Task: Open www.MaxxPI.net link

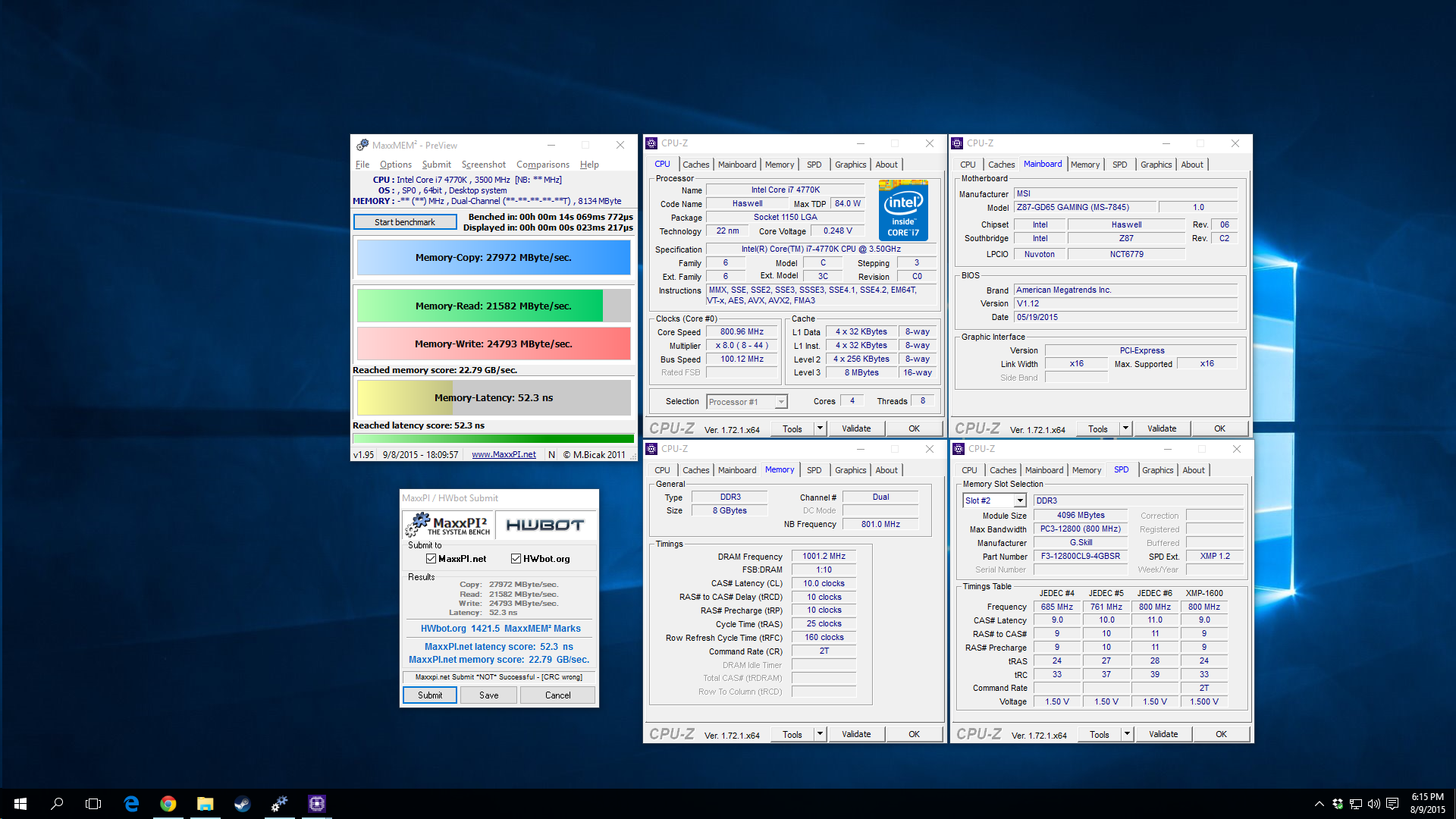Action: (504, 455)
